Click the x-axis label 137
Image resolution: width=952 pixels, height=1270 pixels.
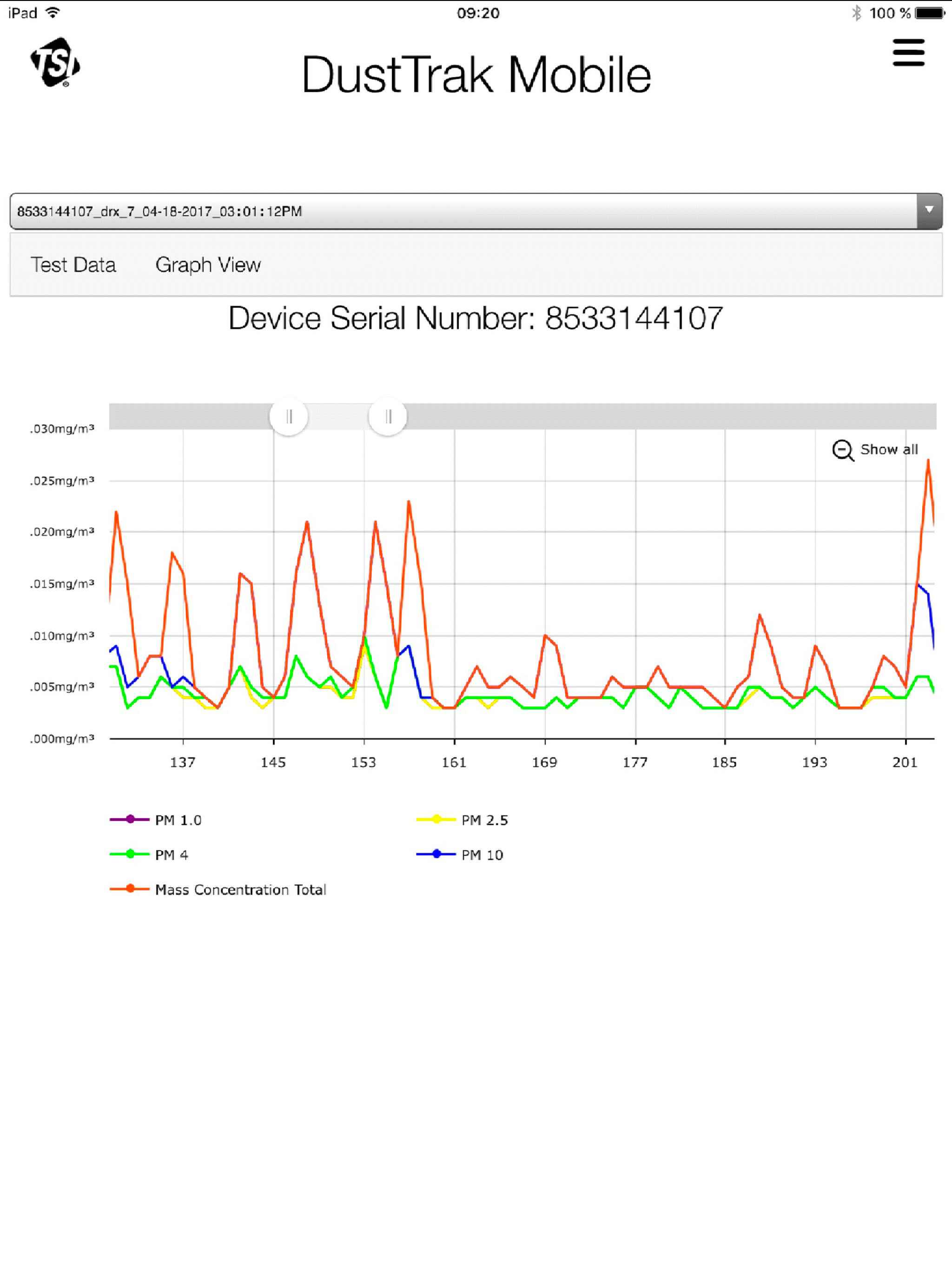[183, 762]
